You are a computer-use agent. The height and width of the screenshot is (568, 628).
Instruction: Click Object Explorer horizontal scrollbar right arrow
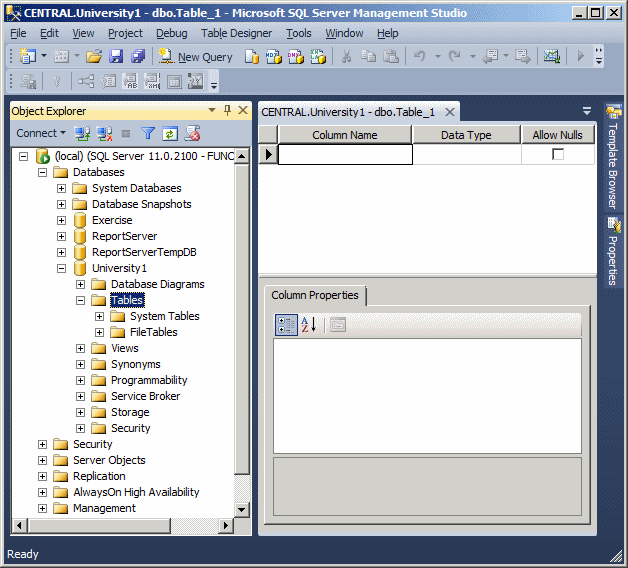(226, 525)
